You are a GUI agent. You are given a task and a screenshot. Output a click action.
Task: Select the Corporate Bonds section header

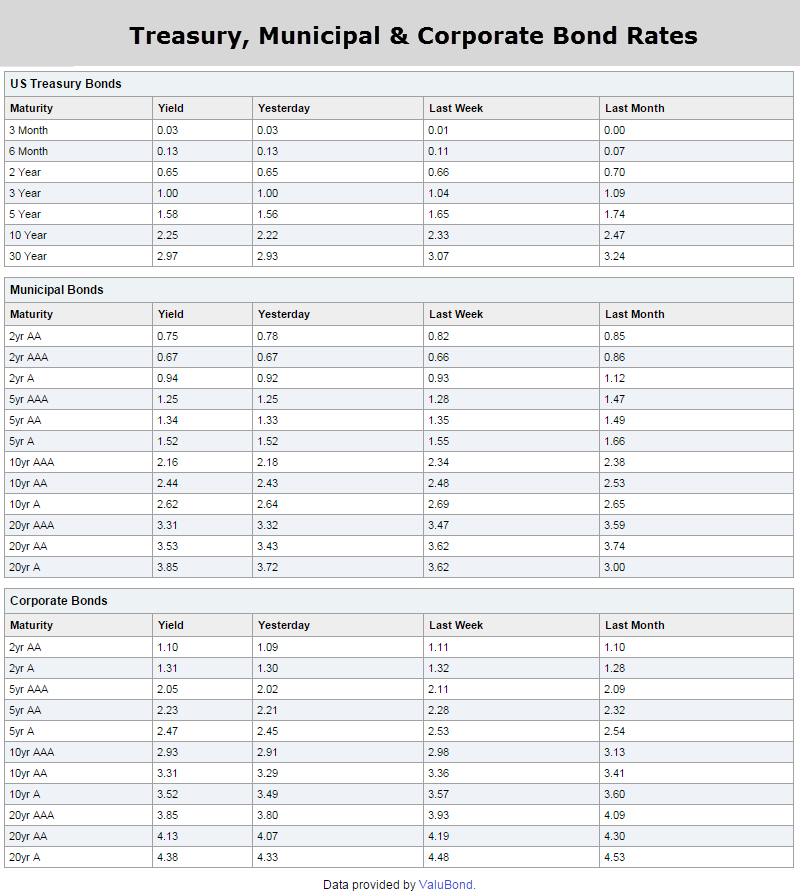pos(59,601)
